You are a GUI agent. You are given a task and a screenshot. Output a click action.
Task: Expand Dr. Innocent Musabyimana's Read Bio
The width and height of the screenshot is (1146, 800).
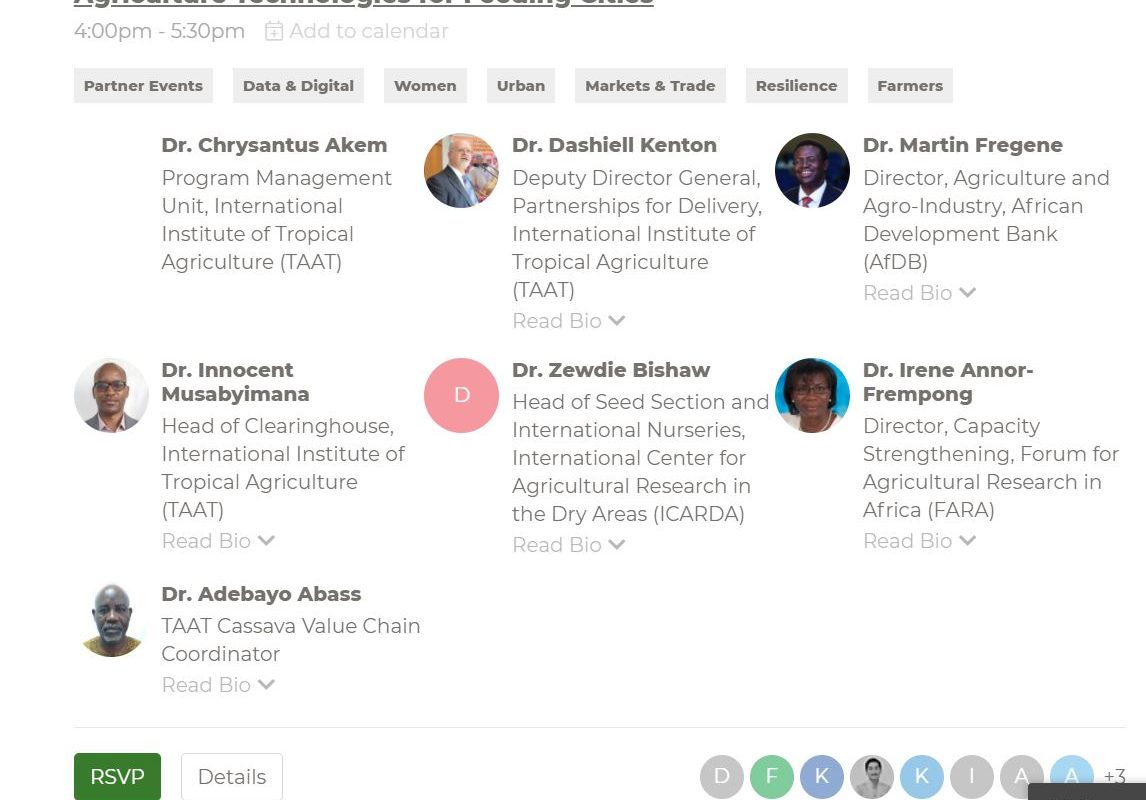click(x=217, y=541)
